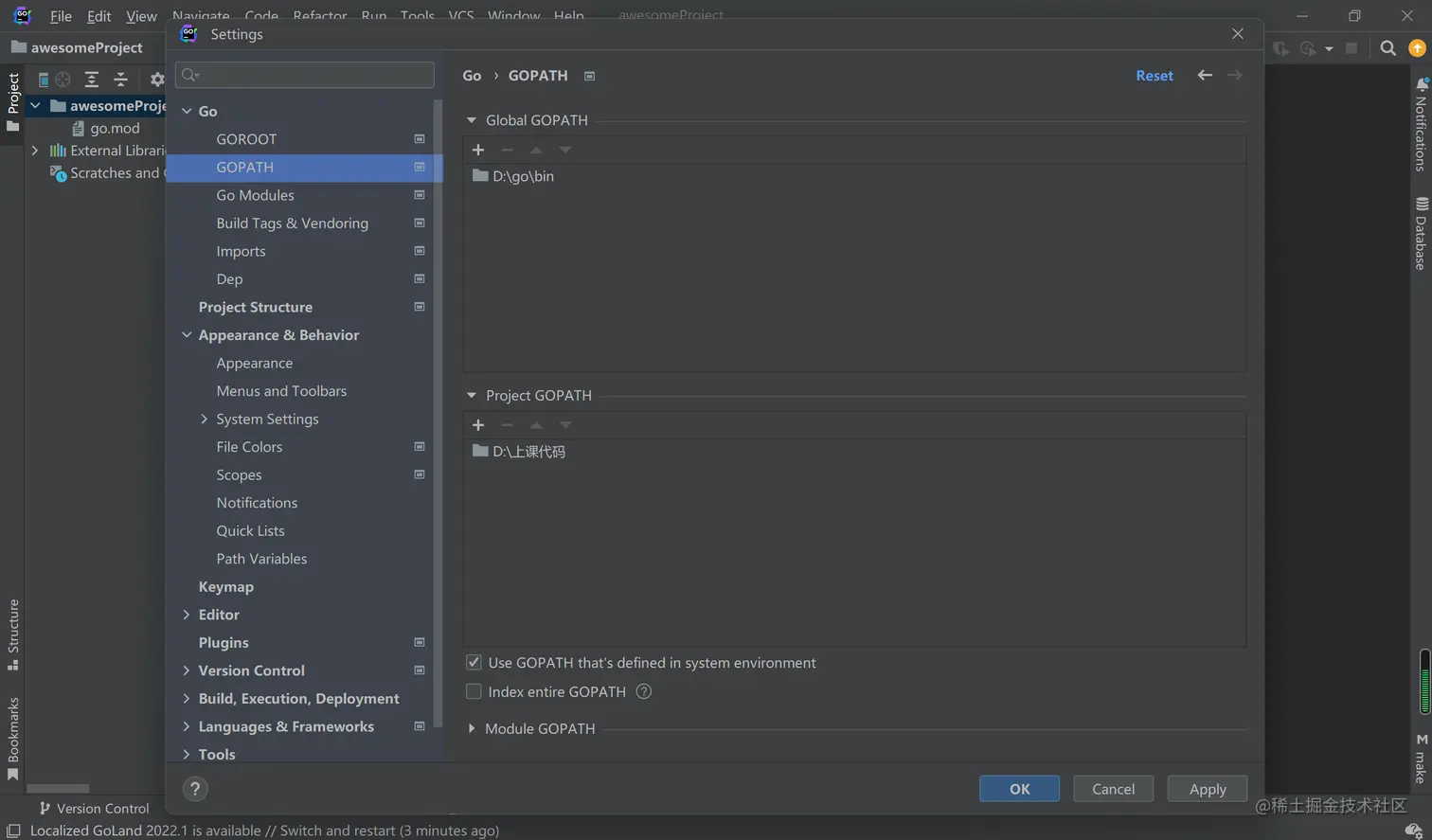The height and width of the screenshot is (840, 1432).
Task: Click the Go breadcrumb link
Action: [x=472, y=76]
